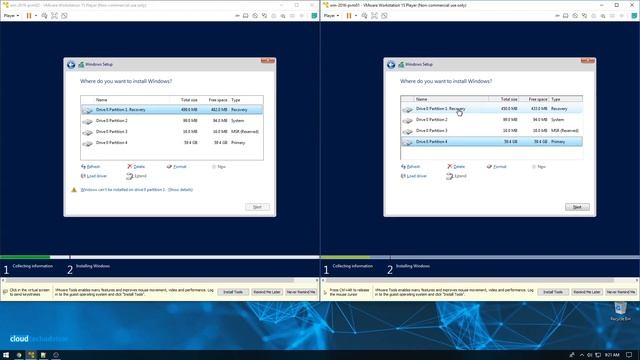Image resolution: width=640 pixels, height=360 pixels.
Task: Click the Total size column header in pvm01
Action: (504, 99)
